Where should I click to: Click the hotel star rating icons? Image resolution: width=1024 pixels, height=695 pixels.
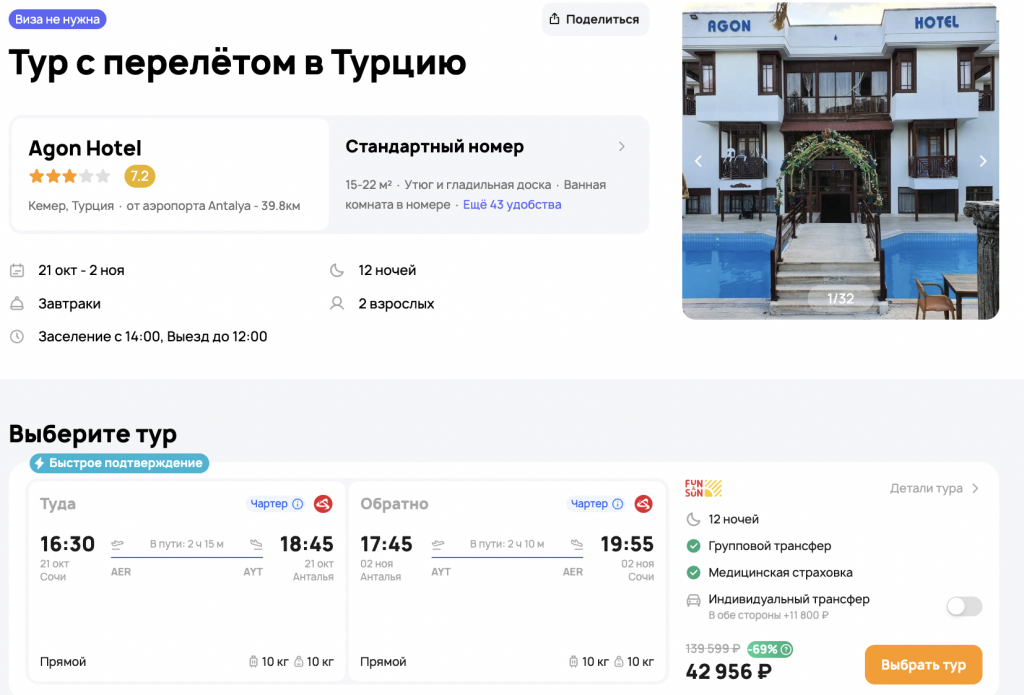pos(69,177)
